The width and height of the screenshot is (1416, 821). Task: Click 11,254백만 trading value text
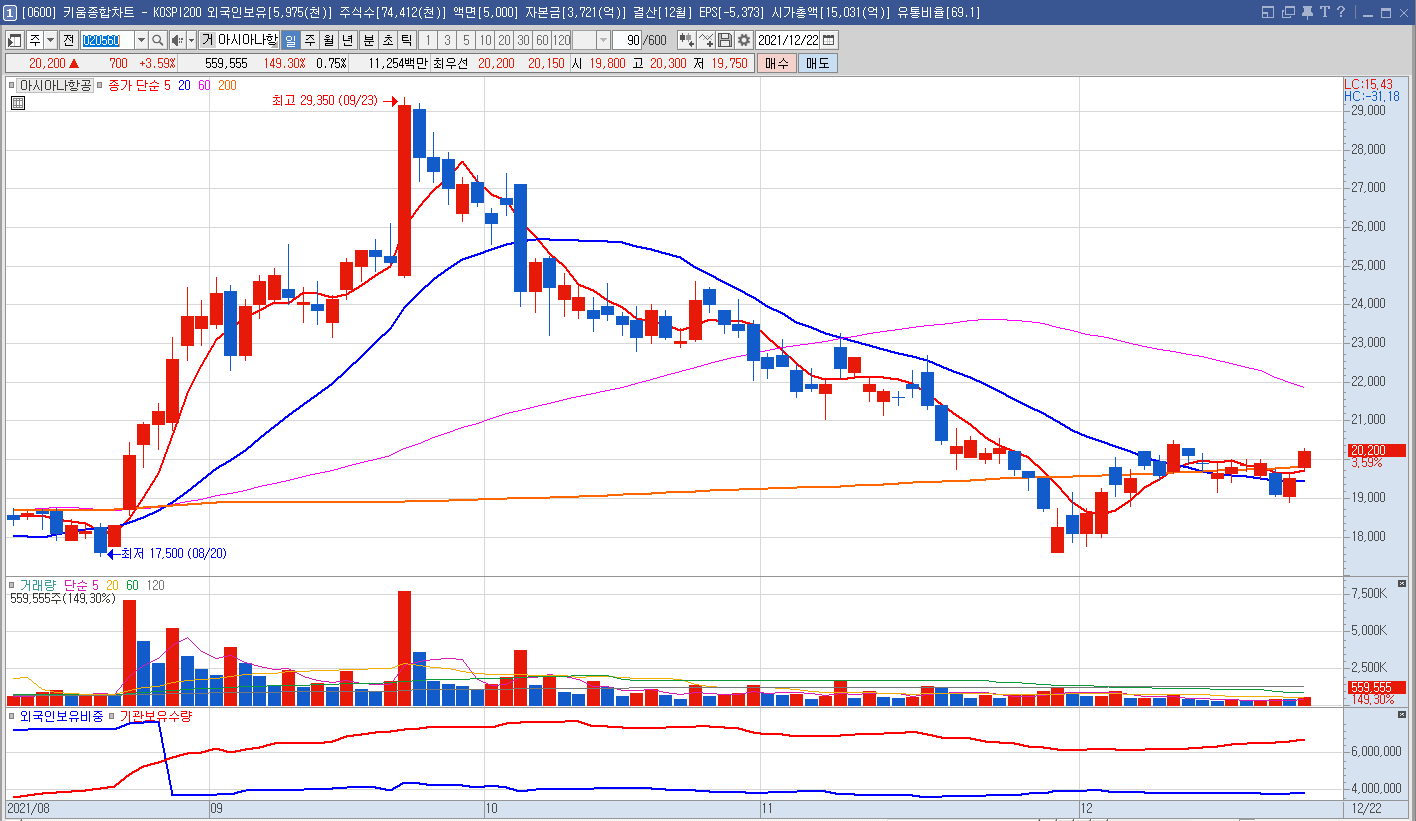(397, 63)
